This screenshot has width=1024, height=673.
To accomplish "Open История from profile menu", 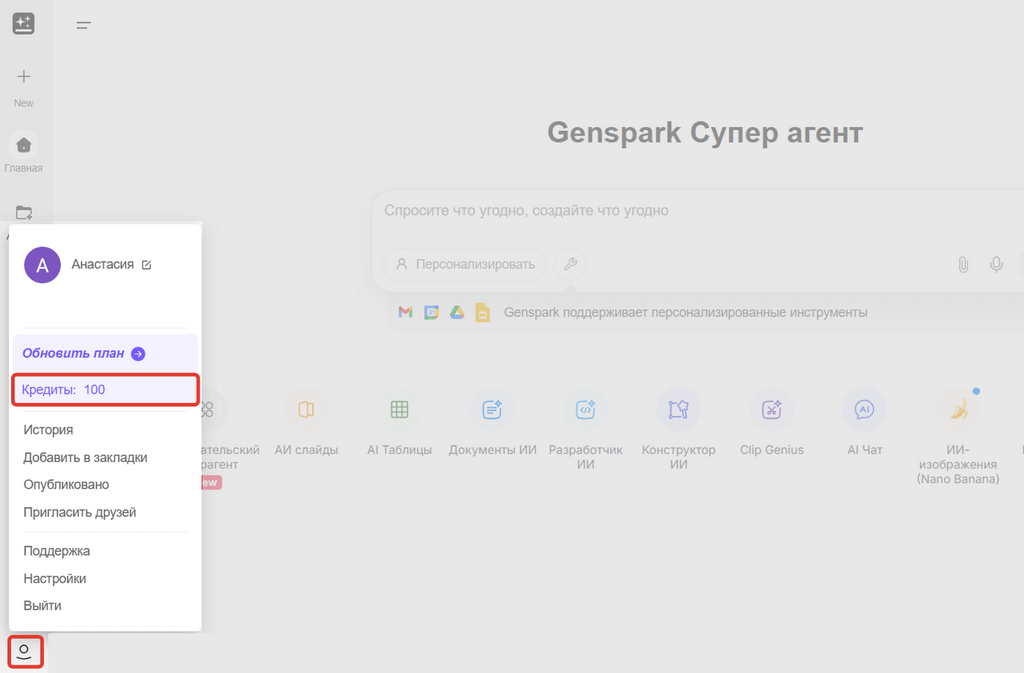I will [x=48, y=430].
